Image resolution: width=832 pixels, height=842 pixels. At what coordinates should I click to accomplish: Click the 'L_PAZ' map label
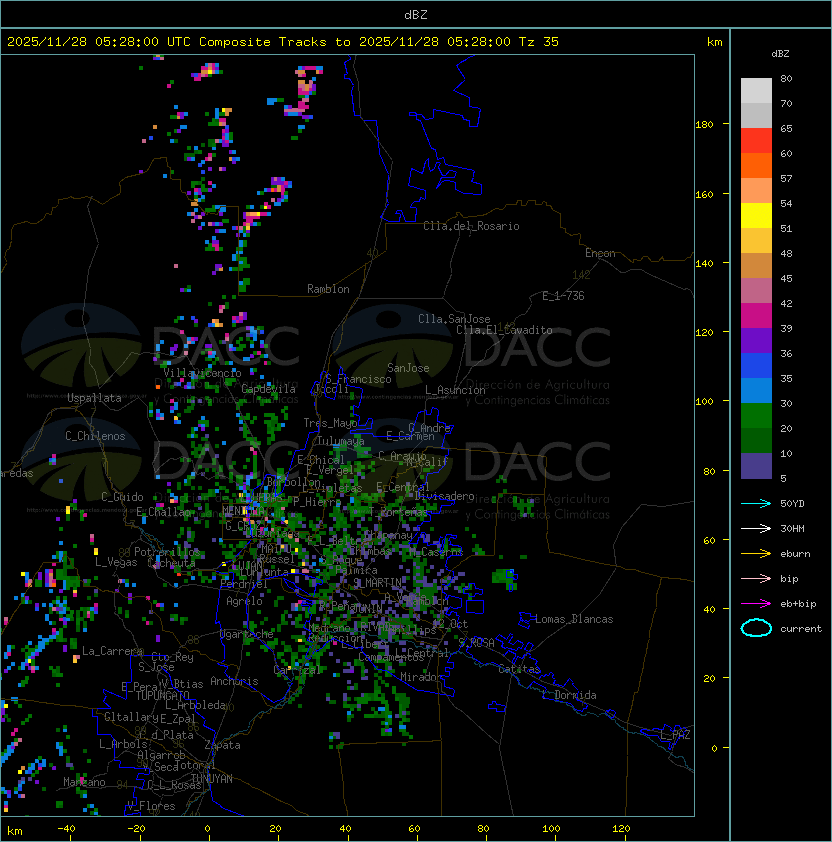point(675,735)
